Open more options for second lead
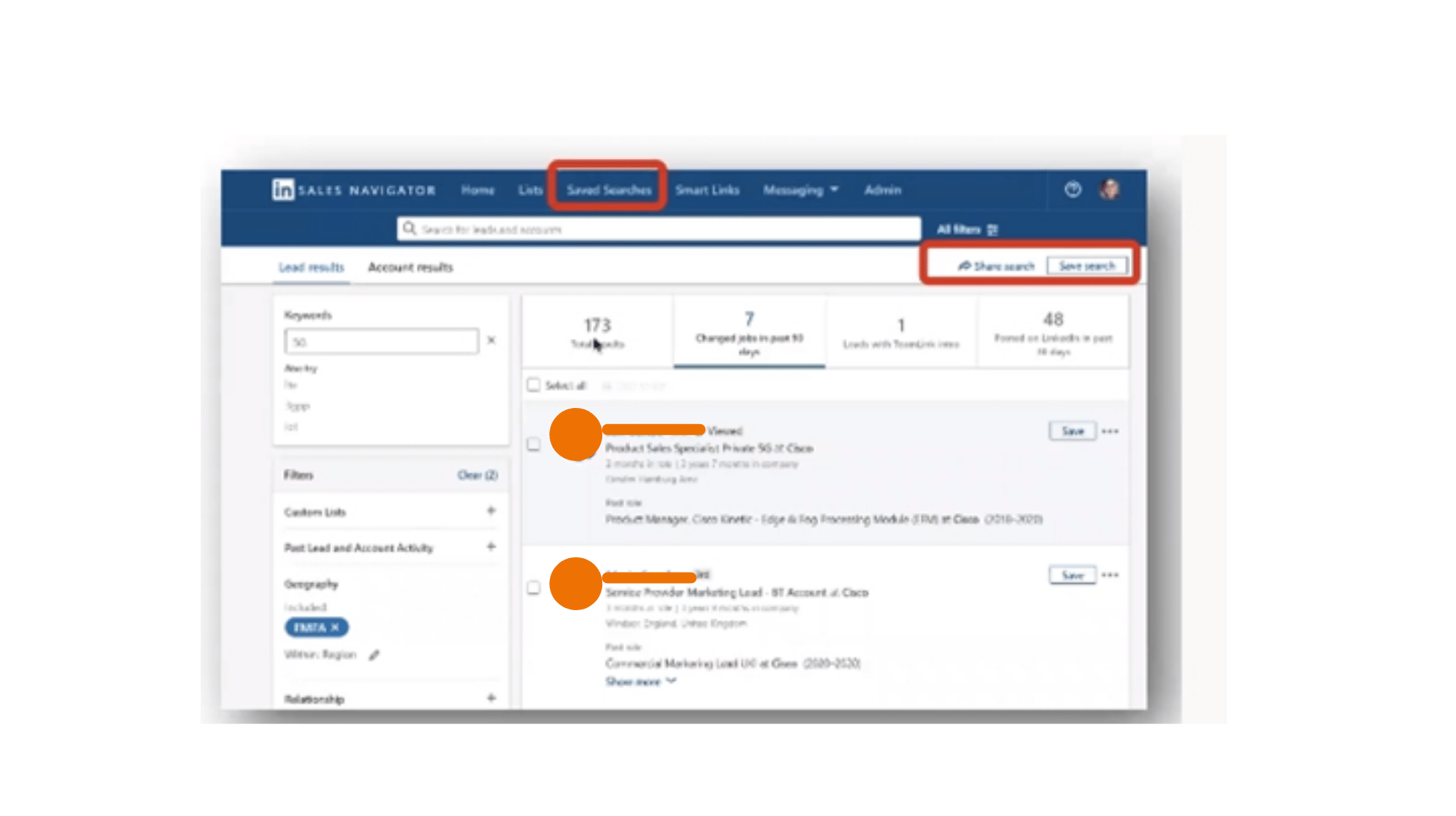 coord(1110,576)
